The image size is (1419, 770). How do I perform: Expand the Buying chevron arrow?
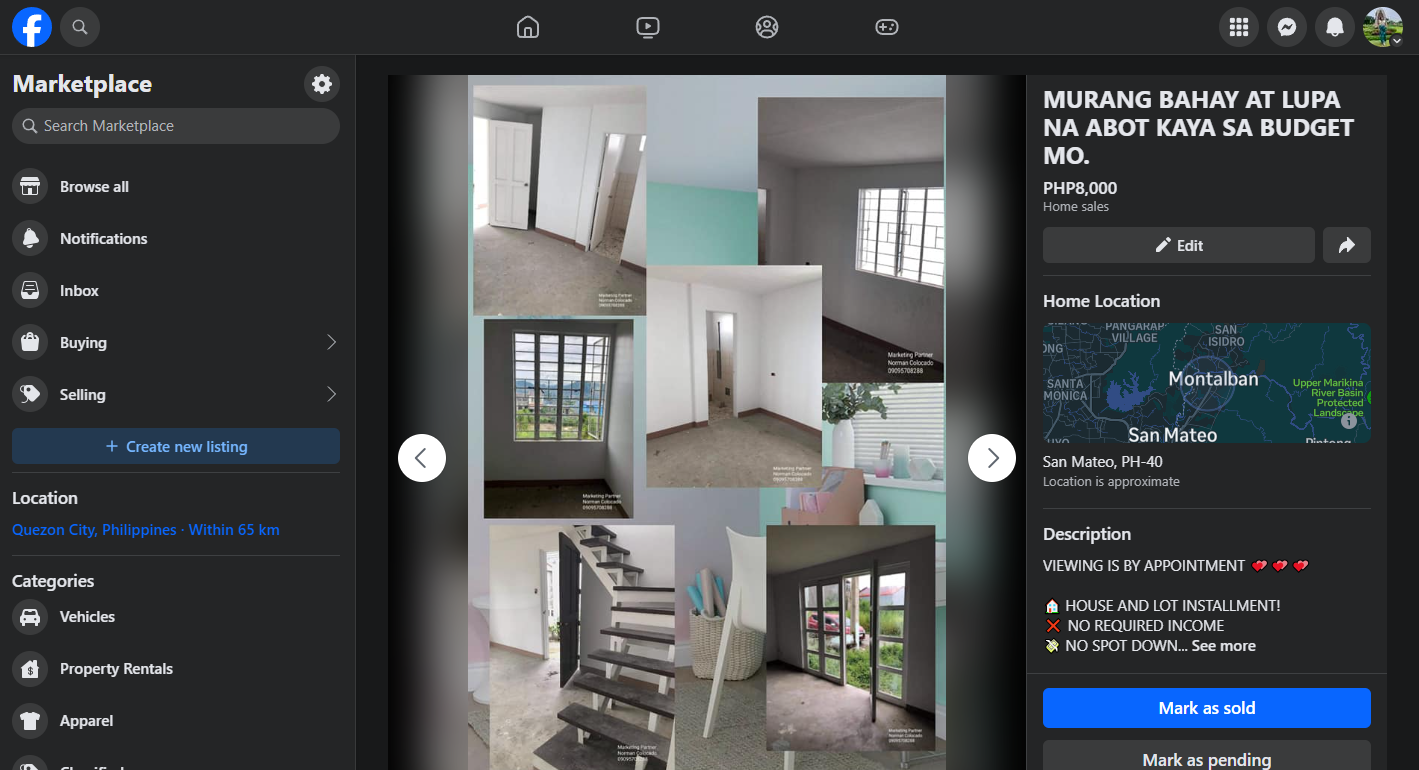point(331,343)
